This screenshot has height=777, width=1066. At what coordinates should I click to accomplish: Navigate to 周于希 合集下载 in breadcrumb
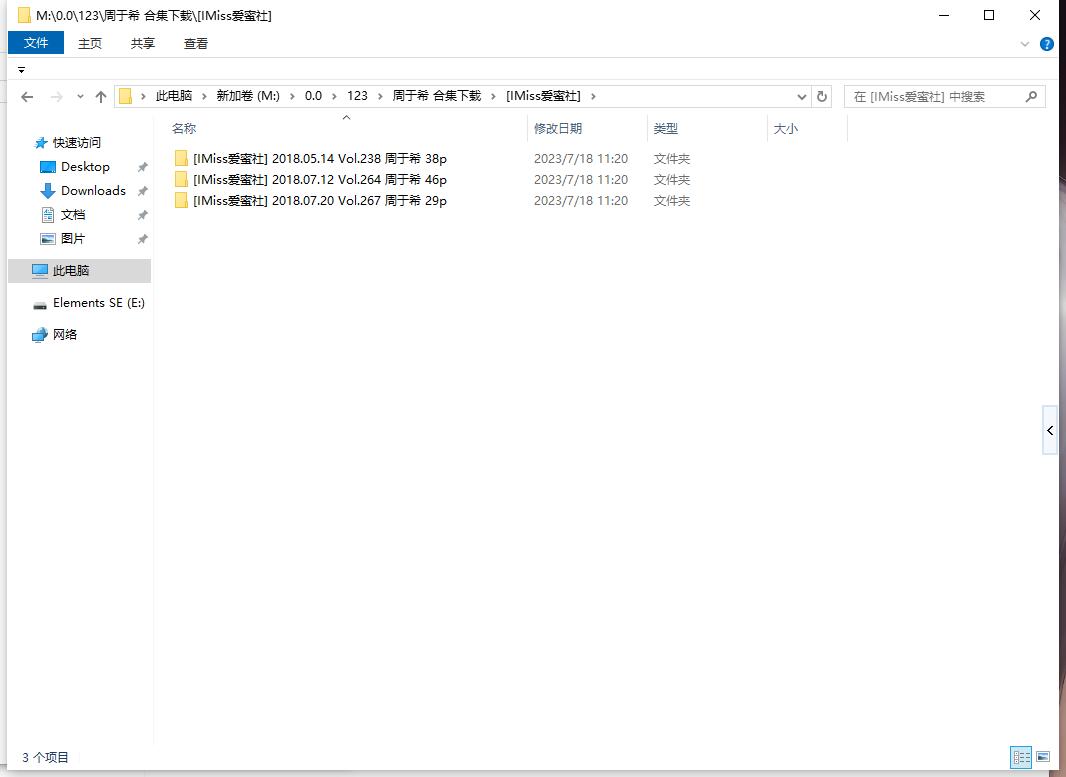(x=436, y=96)
